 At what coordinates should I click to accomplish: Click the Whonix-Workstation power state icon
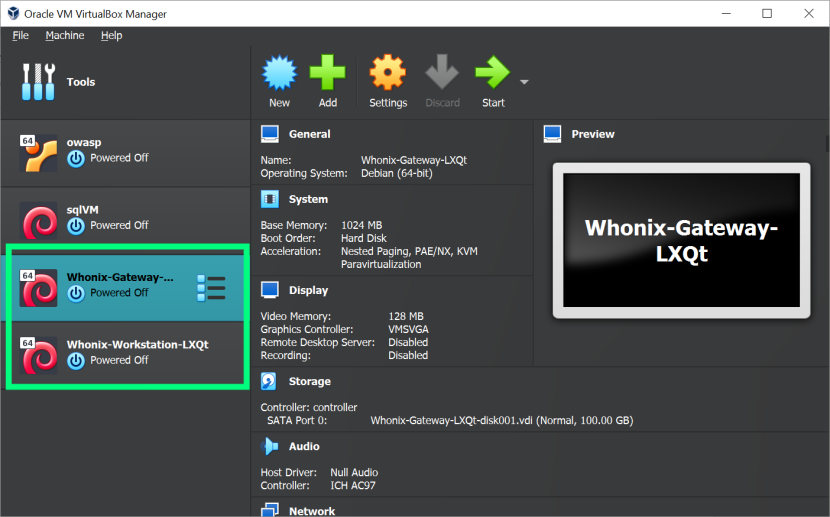point(76,360)
